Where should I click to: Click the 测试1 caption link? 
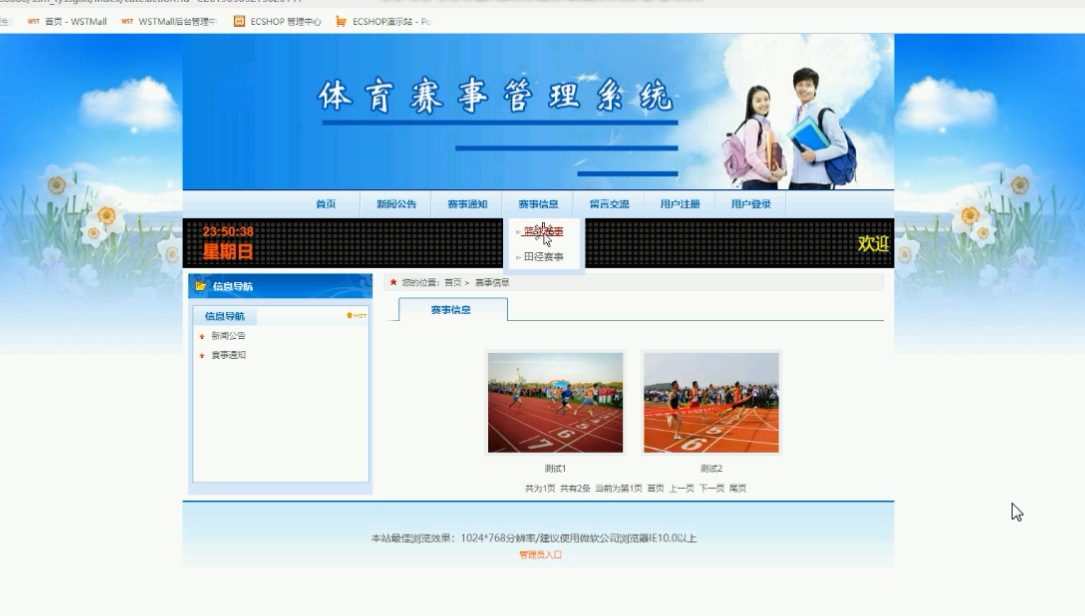555,469
